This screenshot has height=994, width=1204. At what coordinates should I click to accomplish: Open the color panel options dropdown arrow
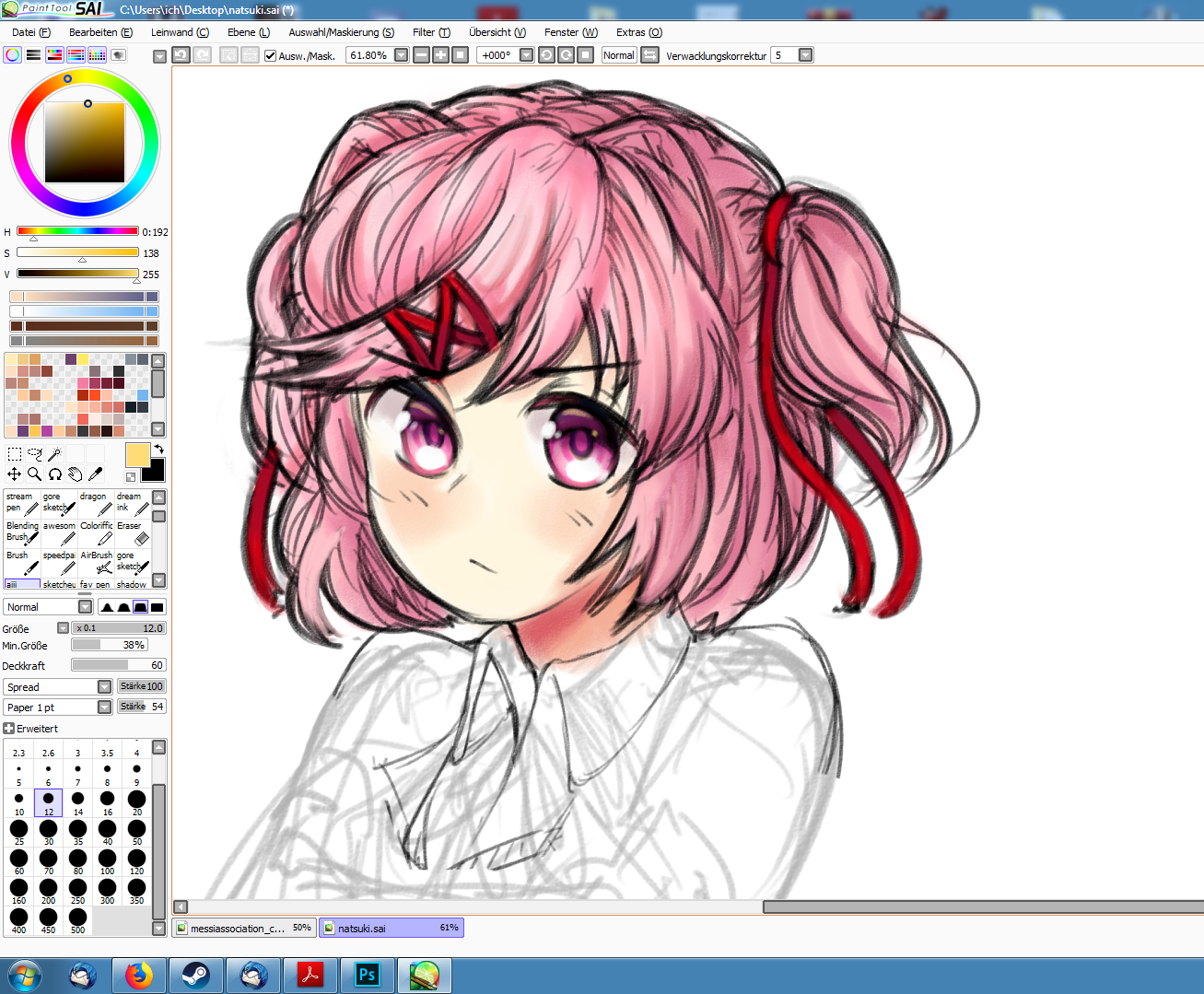(x=159, y=56)
